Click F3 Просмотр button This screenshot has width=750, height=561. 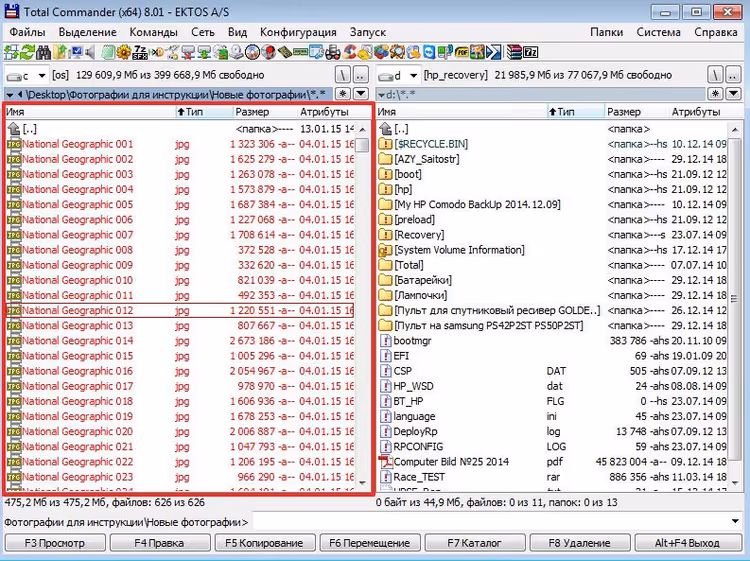[55, 543]
